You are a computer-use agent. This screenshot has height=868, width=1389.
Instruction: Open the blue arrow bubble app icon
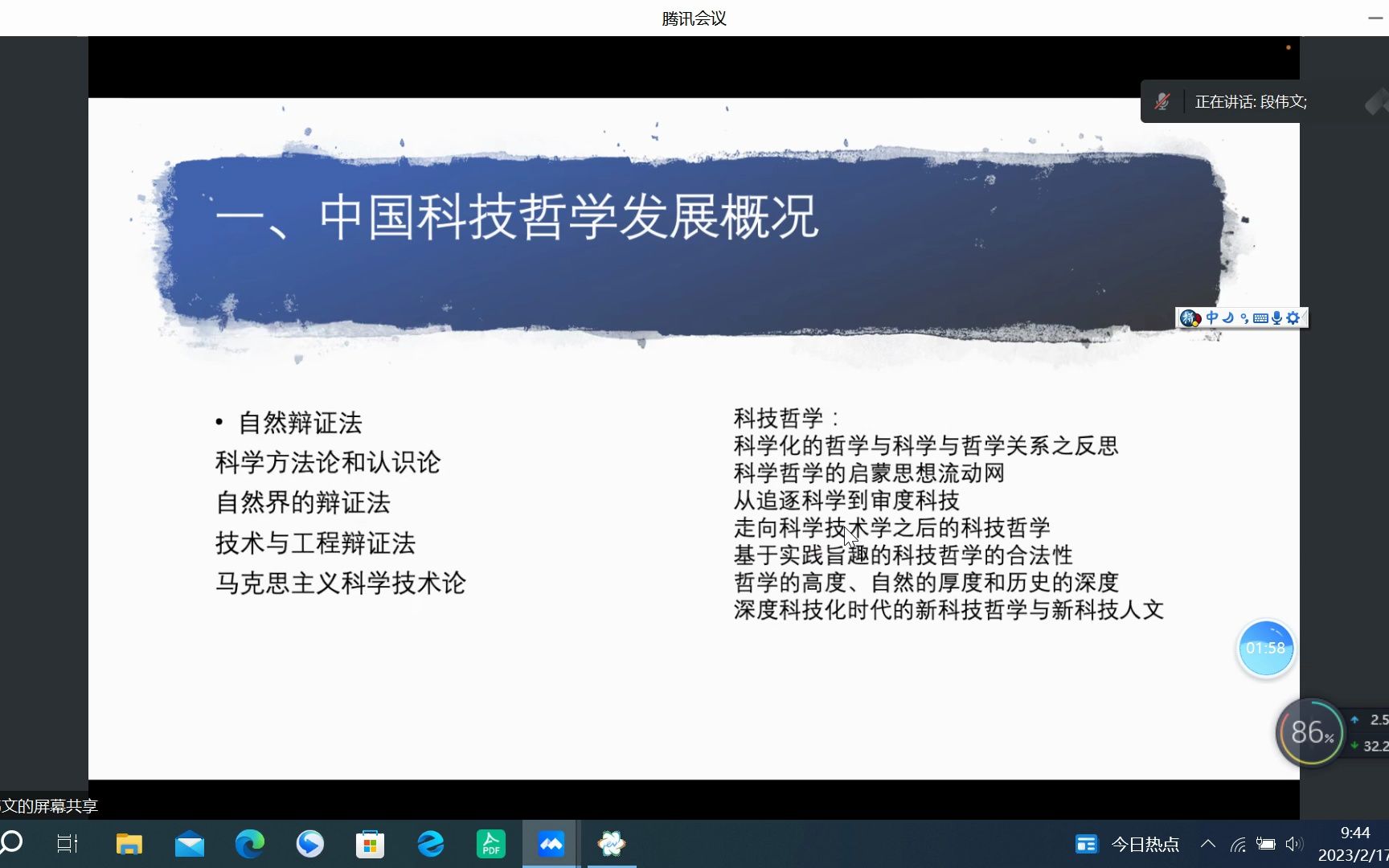[x=309, y=844]
